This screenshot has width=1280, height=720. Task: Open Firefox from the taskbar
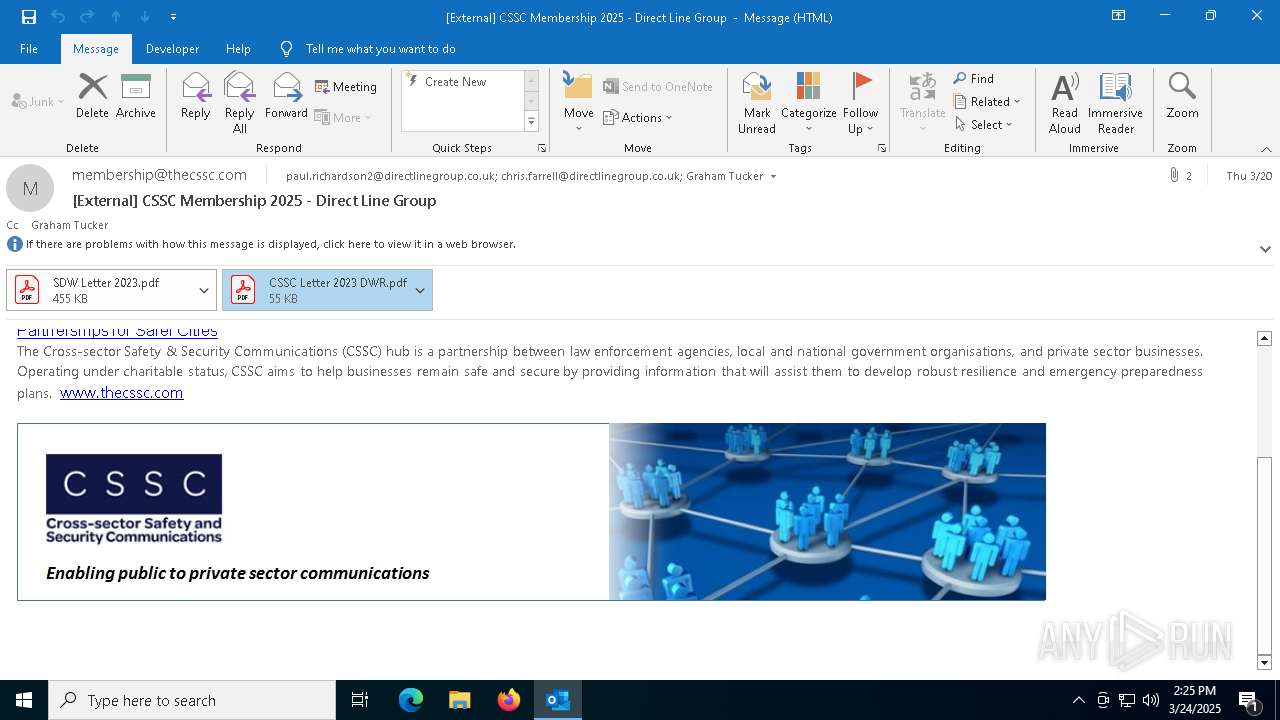point(509,700)
